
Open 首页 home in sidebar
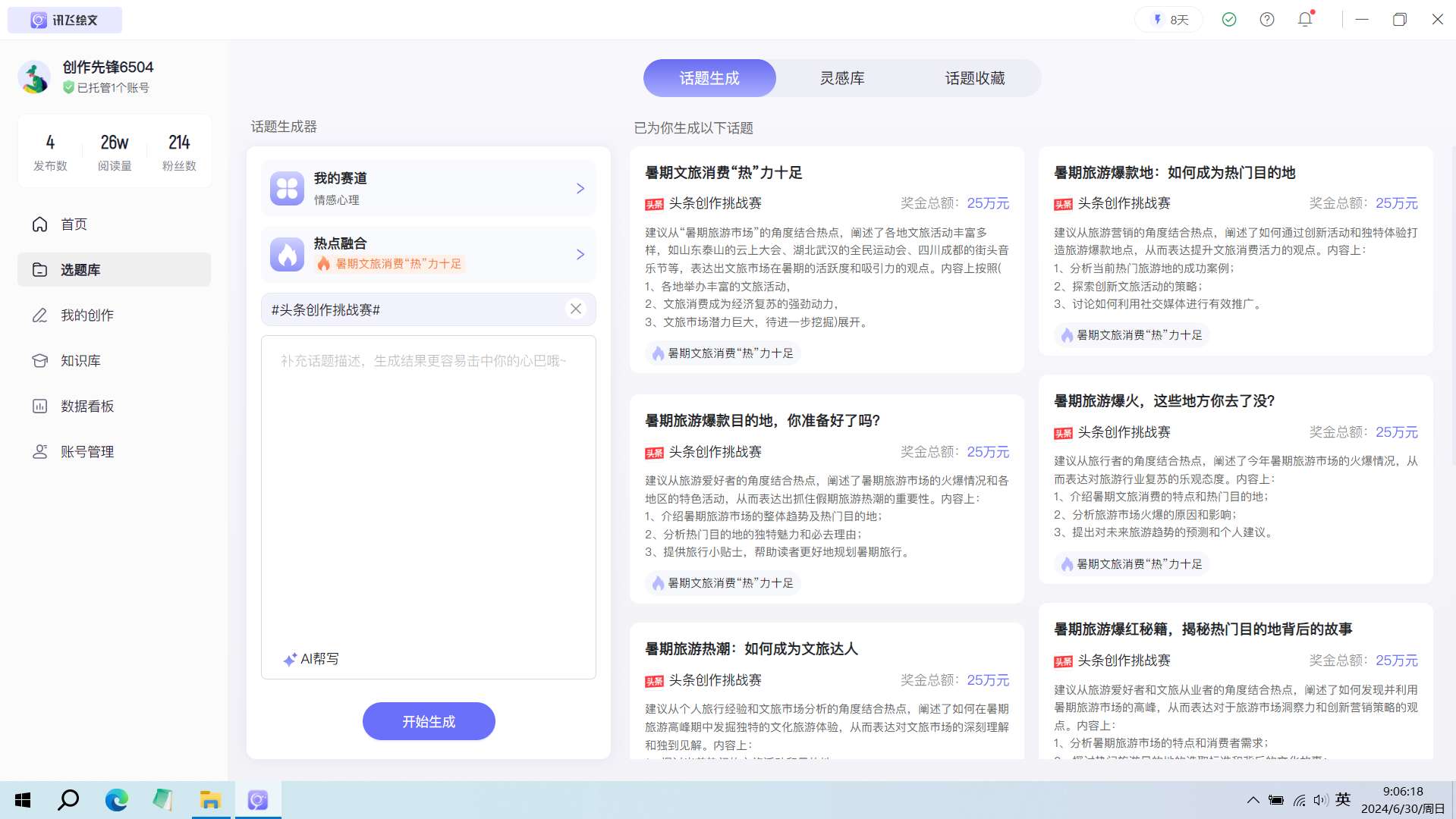(x=74, y=224)
